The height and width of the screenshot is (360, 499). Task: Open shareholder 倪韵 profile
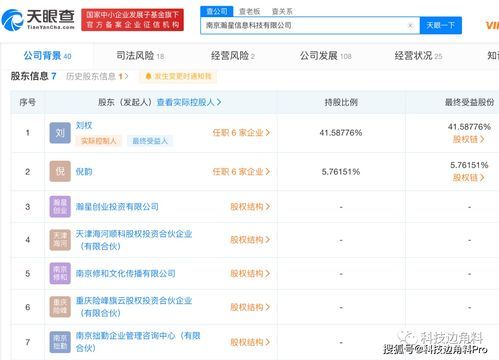coord(84,172)
